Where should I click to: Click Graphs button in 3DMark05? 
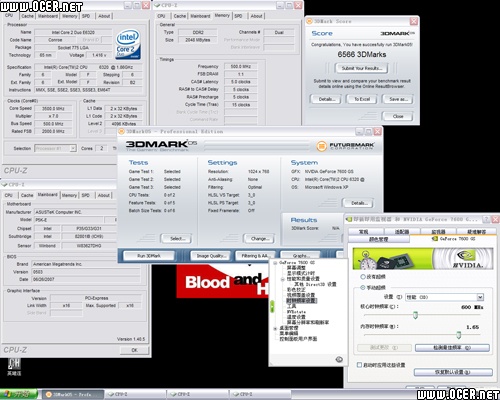pyautogui.click(x=301, y=256)
